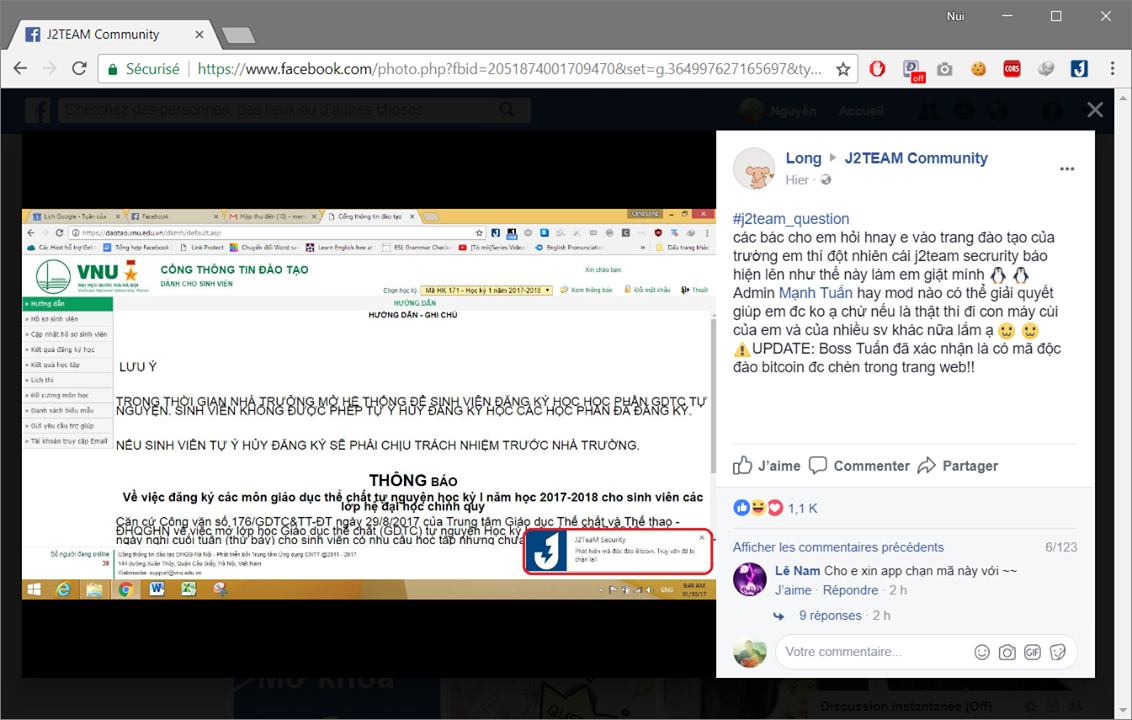Click the Hier post timestamp

click(797, 180)
